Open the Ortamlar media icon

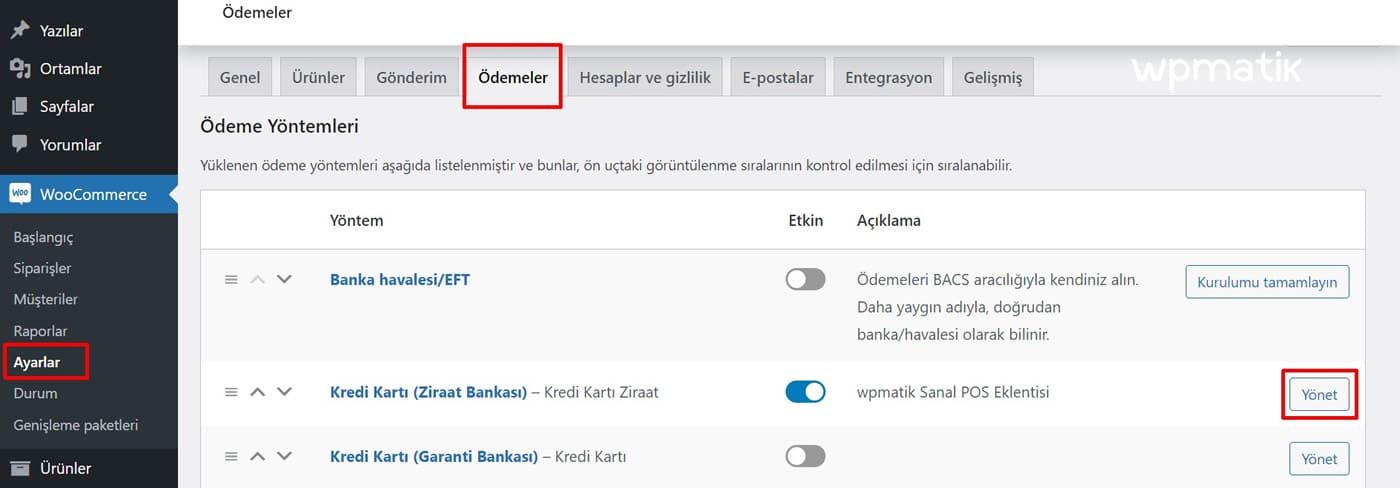point(20,68)
